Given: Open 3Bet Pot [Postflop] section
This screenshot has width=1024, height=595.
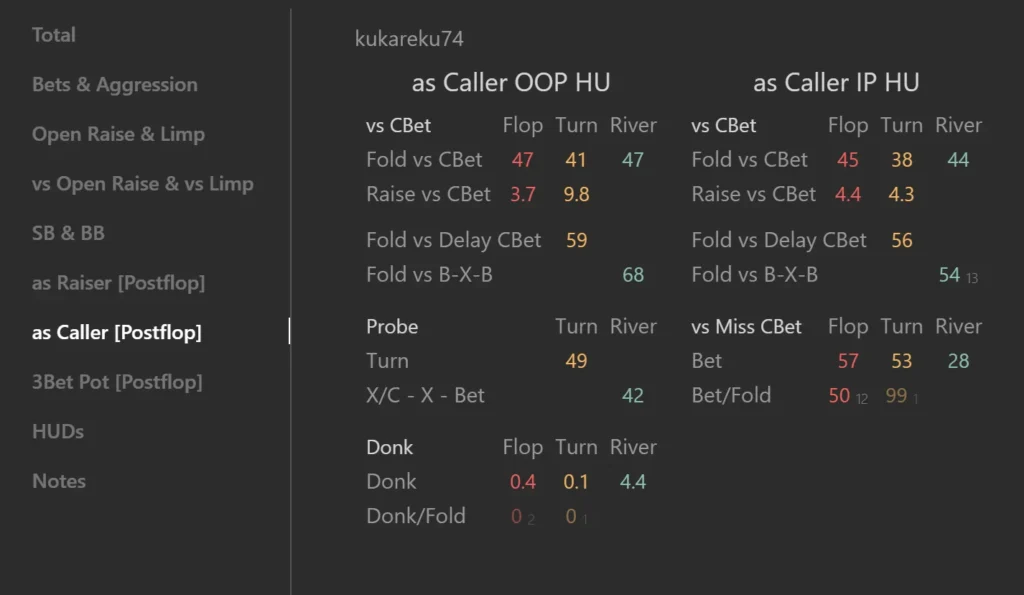Looking at the screenshot, I should pos(117,382).
